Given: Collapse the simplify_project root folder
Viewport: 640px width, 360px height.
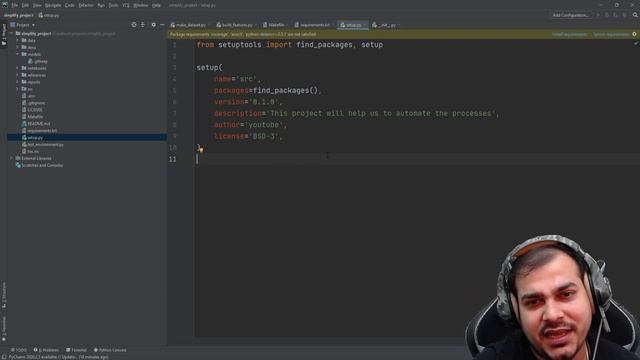Looking at the screenshot, I should coord(12,33).
